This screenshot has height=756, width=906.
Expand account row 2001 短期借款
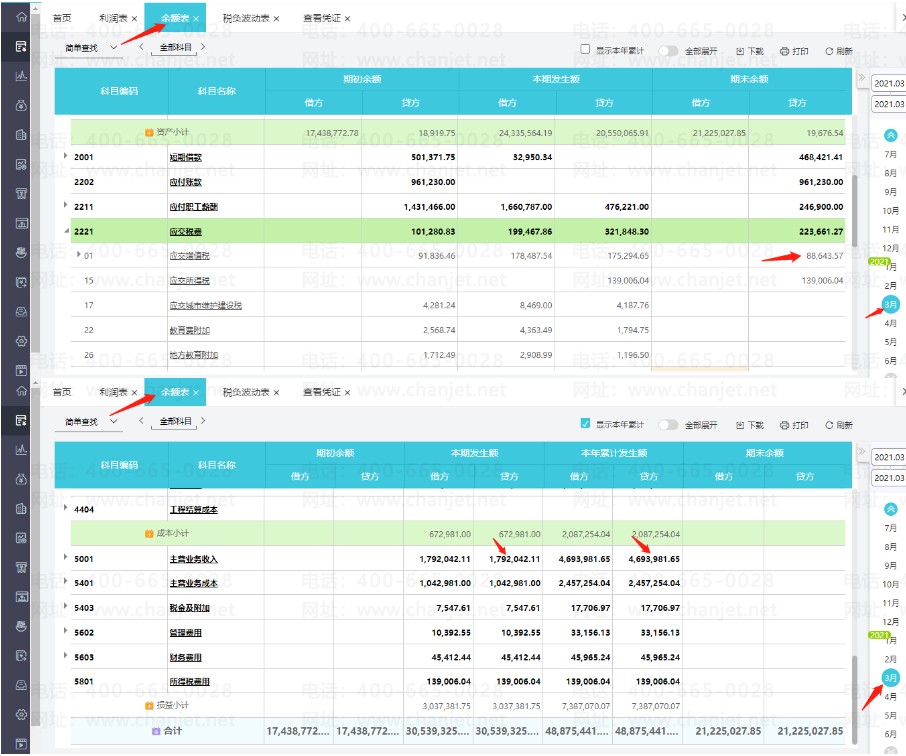coord(65,156)
